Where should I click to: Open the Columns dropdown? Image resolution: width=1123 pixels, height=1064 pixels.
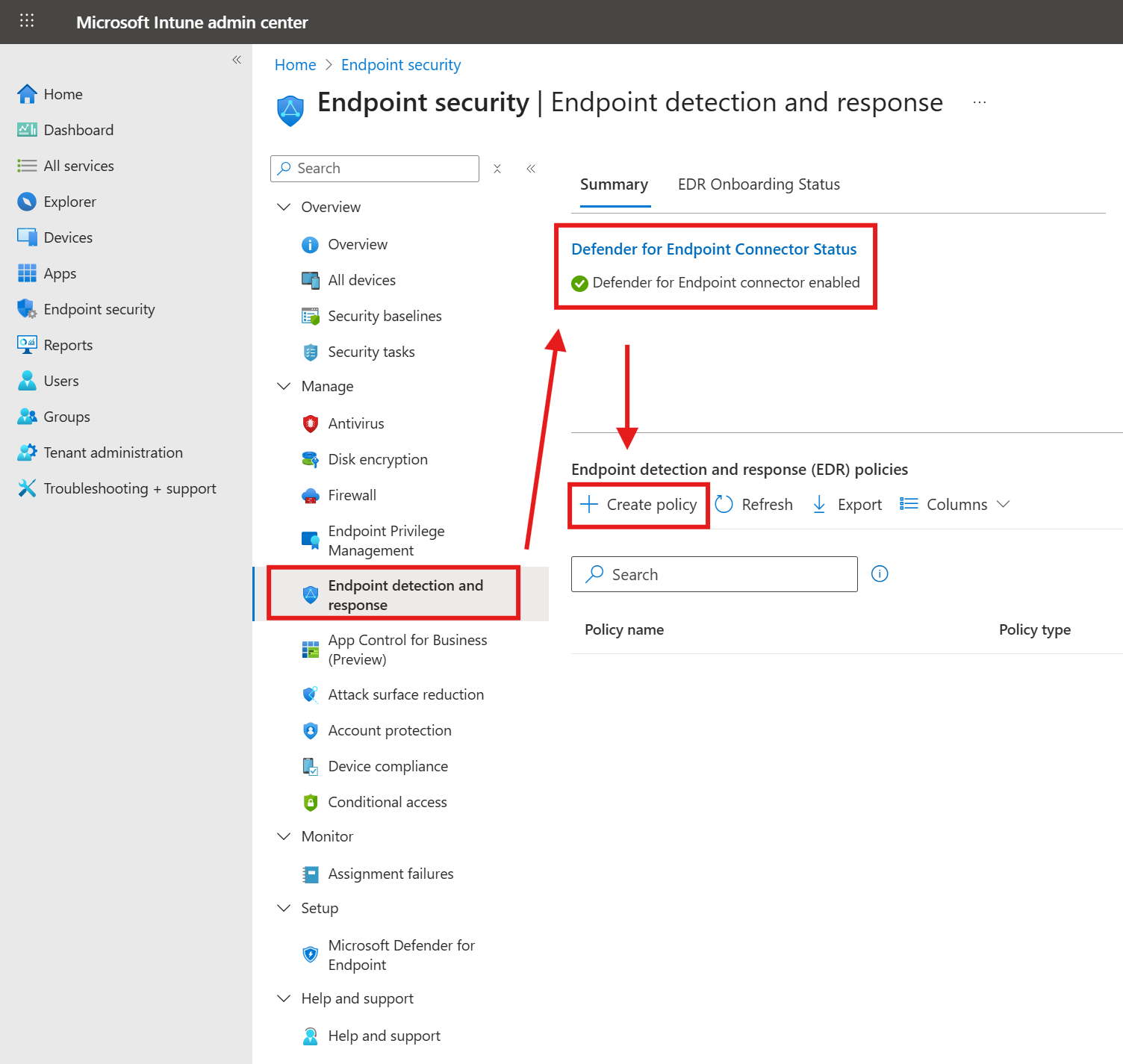tap(955, 505)
